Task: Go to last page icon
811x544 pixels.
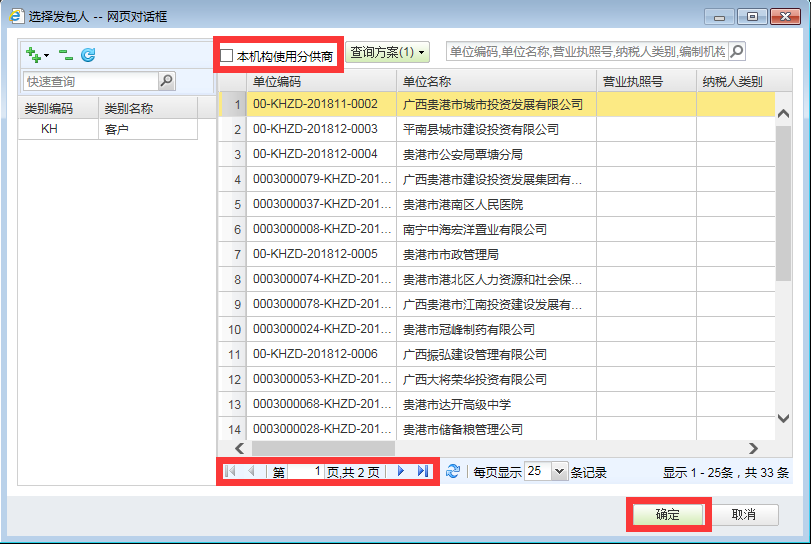Action: [423, 471]
